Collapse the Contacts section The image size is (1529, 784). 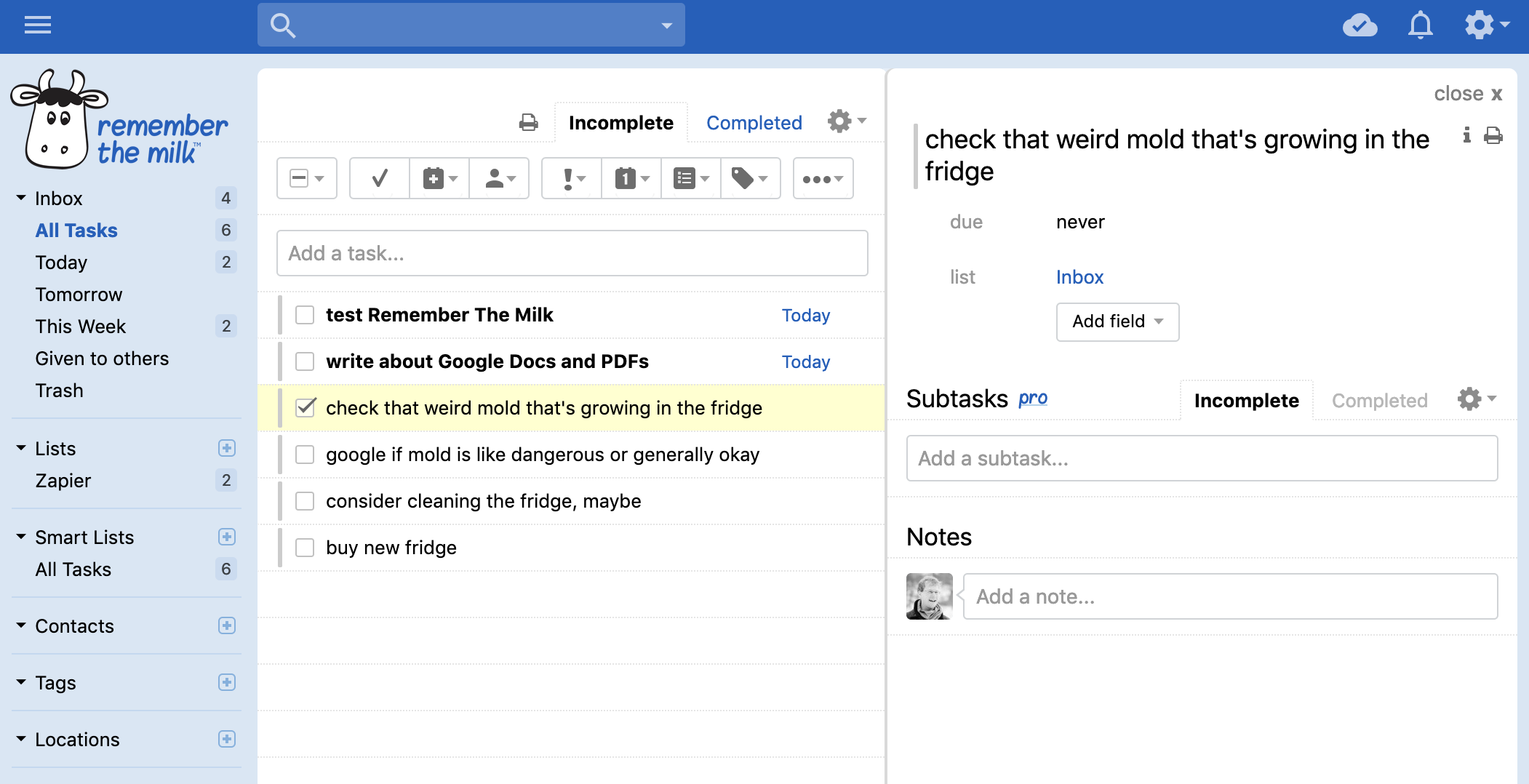coord(21,625)
